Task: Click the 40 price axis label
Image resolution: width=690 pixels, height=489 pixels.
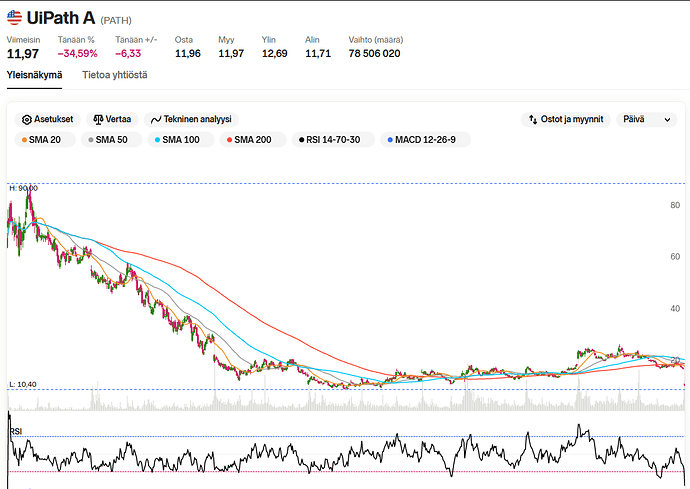Action: pos(675,309)
